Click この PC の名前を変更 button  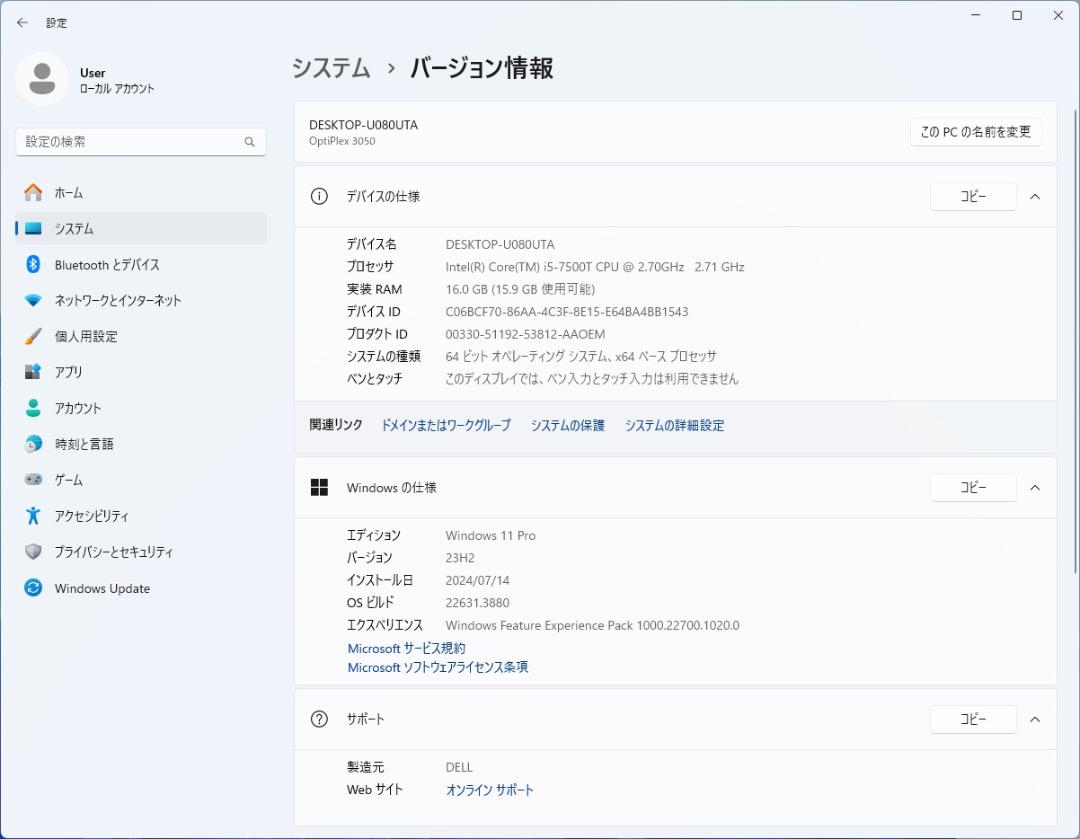pyautogui.click(x=975, y=132)
